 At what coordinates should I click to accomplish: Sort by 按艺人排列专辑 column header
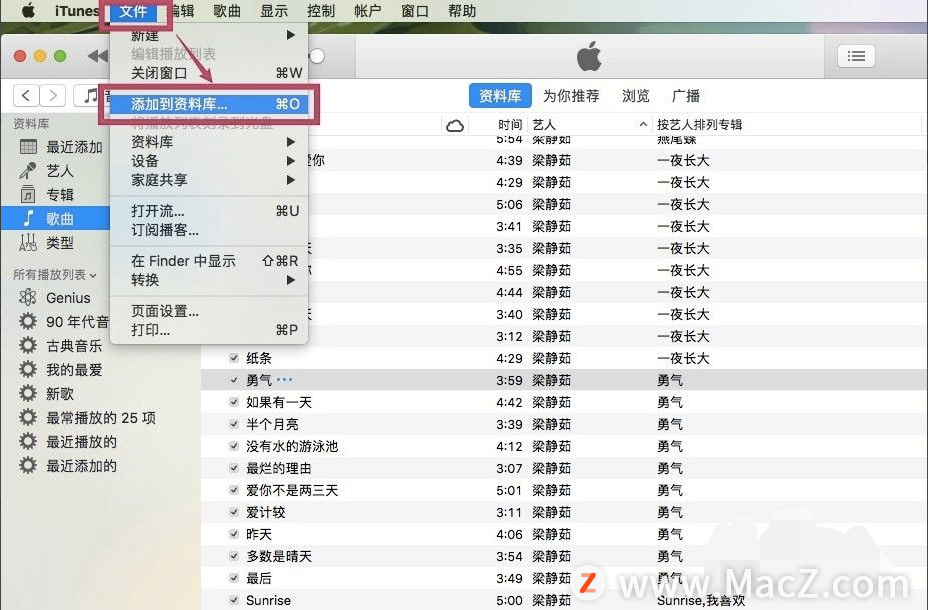700,125
